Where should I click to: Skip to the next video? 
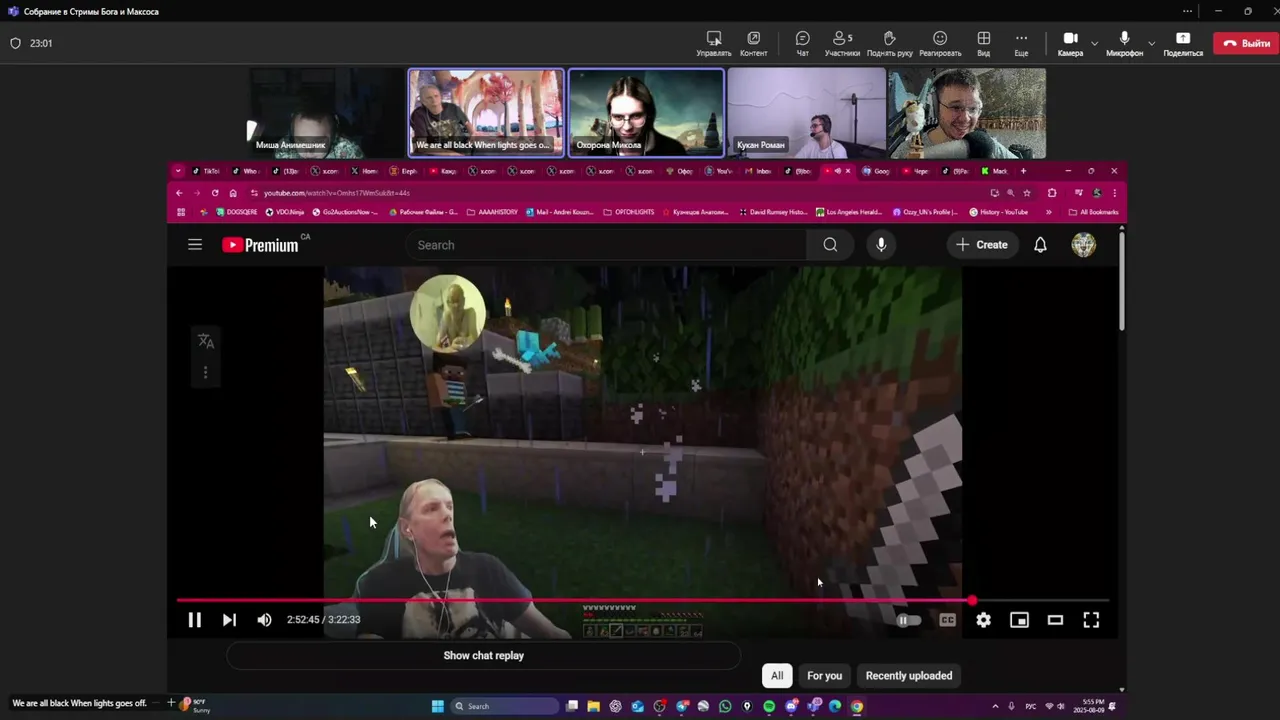[229, 620]
